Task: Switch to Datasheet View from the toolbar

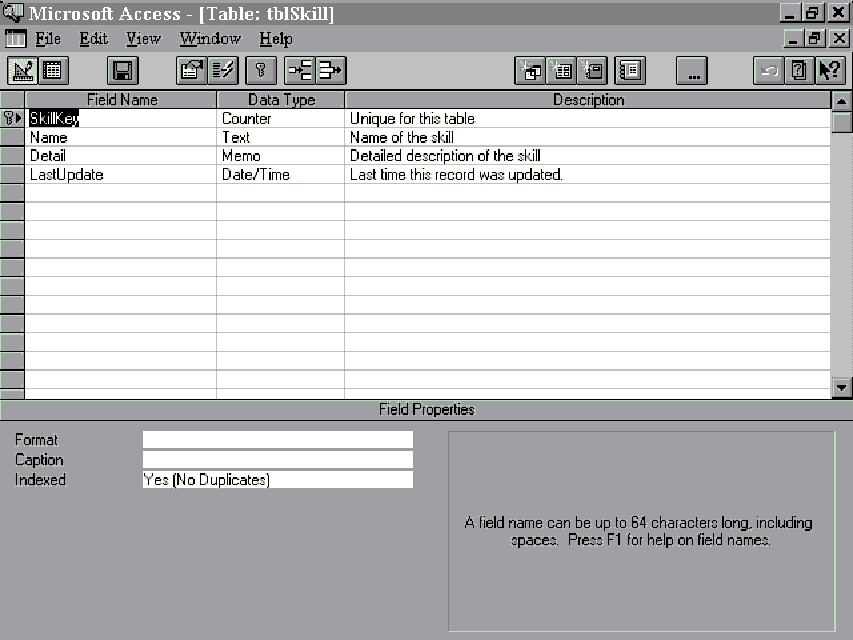Action: click(x=52, y=70)
